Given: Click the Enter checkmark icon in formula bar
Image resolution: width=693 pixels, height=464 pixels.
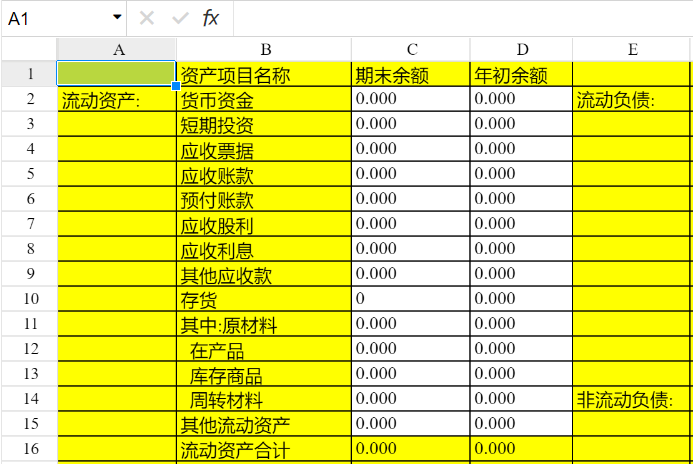Looking at the screenshot, I should (x=179, y=18).
